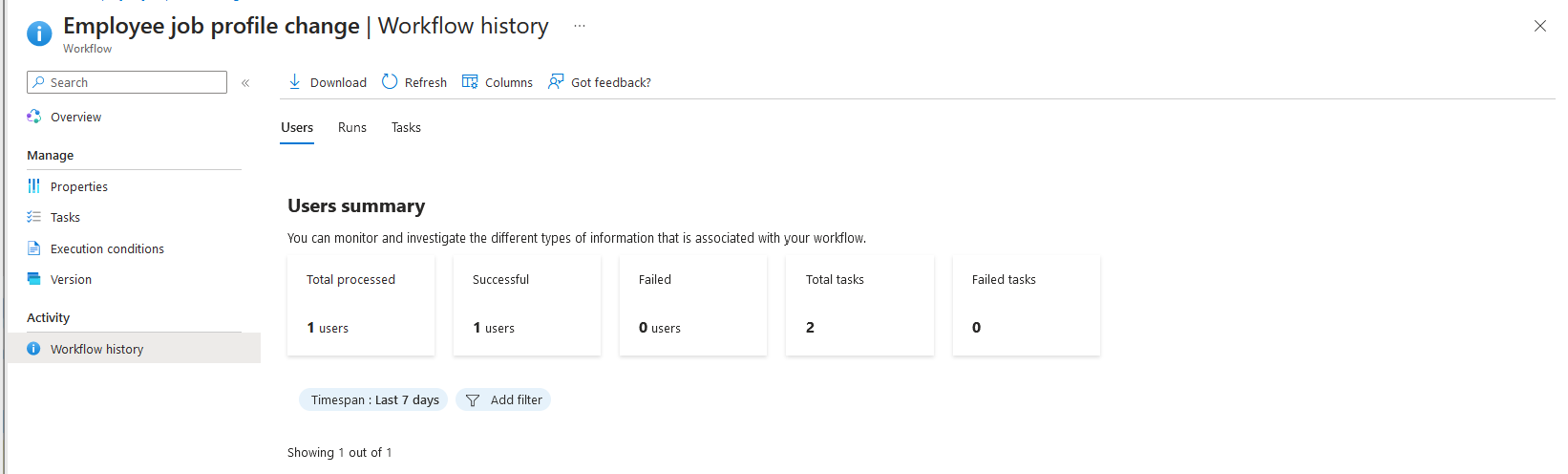Image resolution: width=1568 pixels, height=474 pixels.
Task: Switch to the Tasks tab
Action: coord(406,127)
